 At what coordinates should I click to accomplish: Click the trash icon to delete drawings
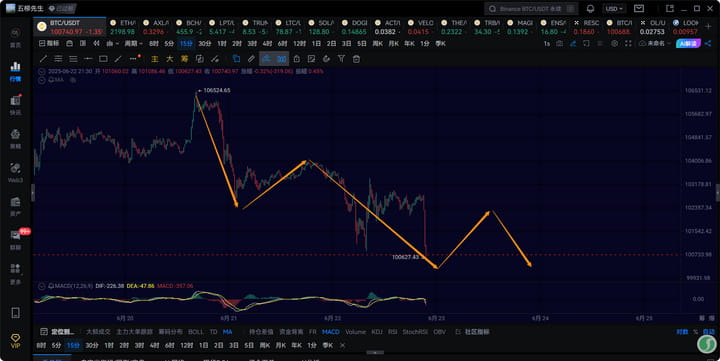pyautogui.click(x=356, y=59)
